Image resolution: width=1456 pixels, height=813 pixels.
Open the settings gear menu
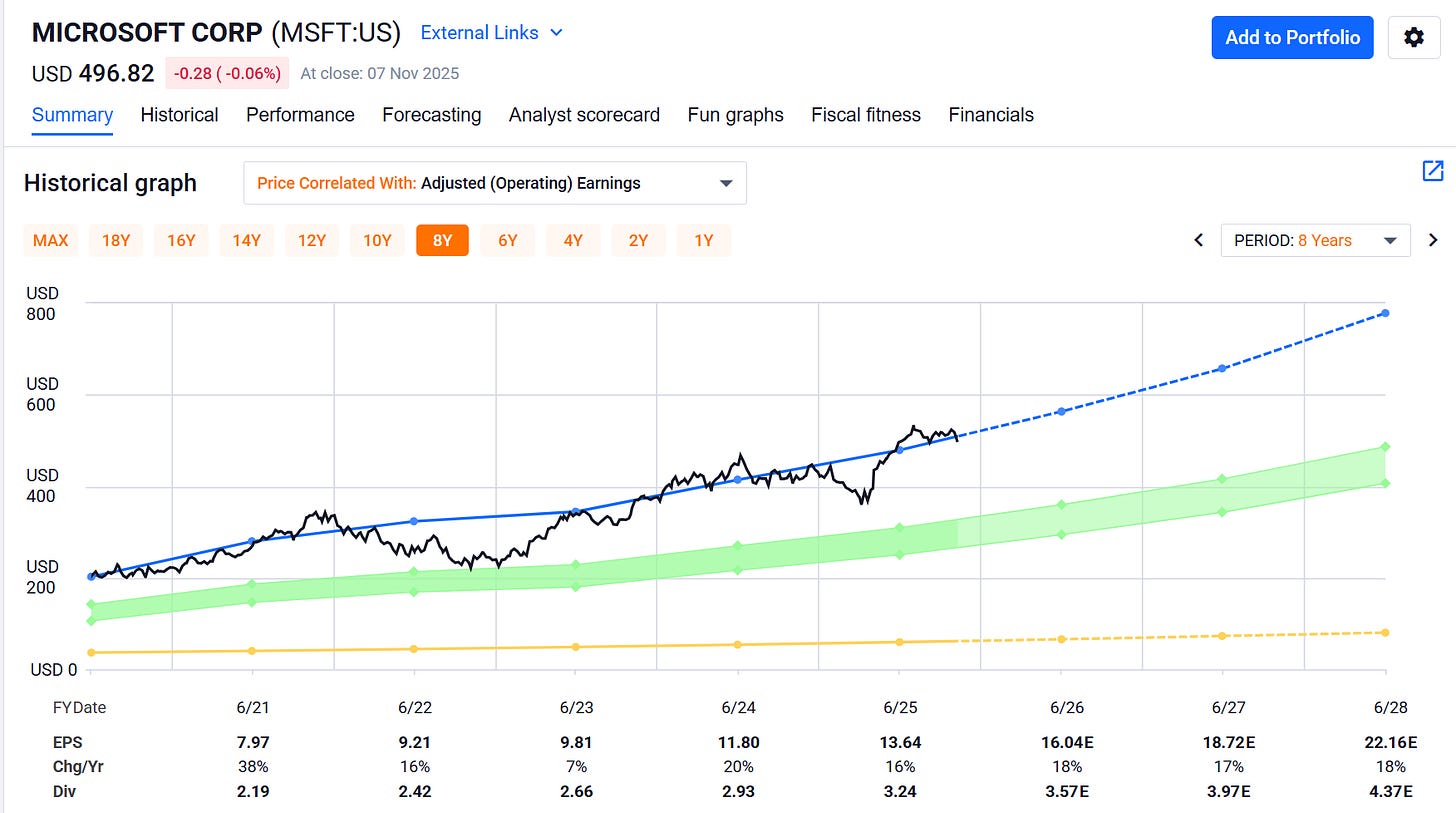click(x=1414, y=37)
